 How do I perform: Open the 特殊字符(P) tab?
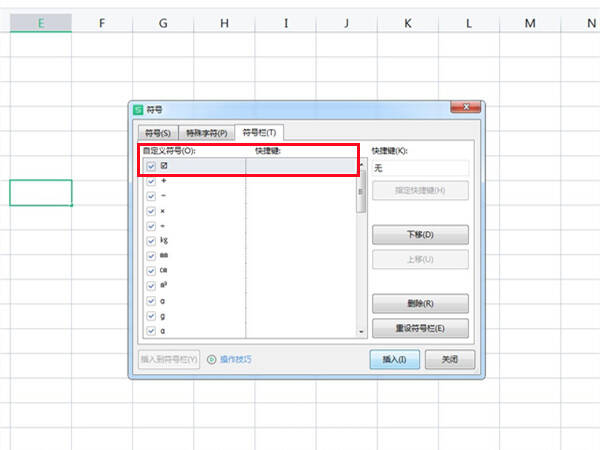point(207,133)
